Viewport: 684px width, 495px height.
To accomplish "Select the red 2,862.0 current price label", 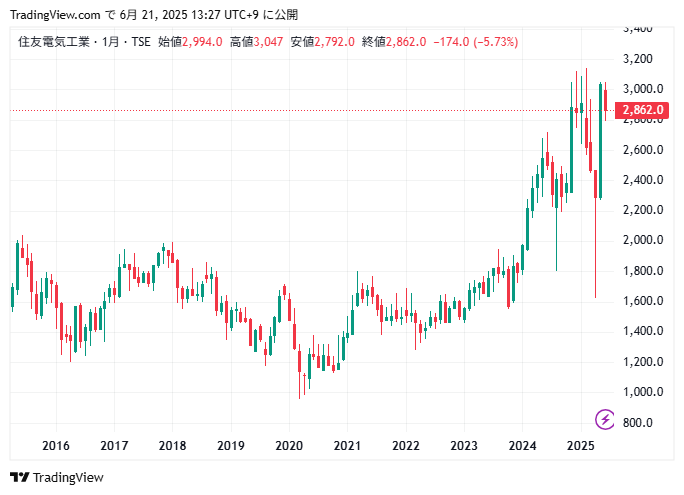I will (642, 110).
